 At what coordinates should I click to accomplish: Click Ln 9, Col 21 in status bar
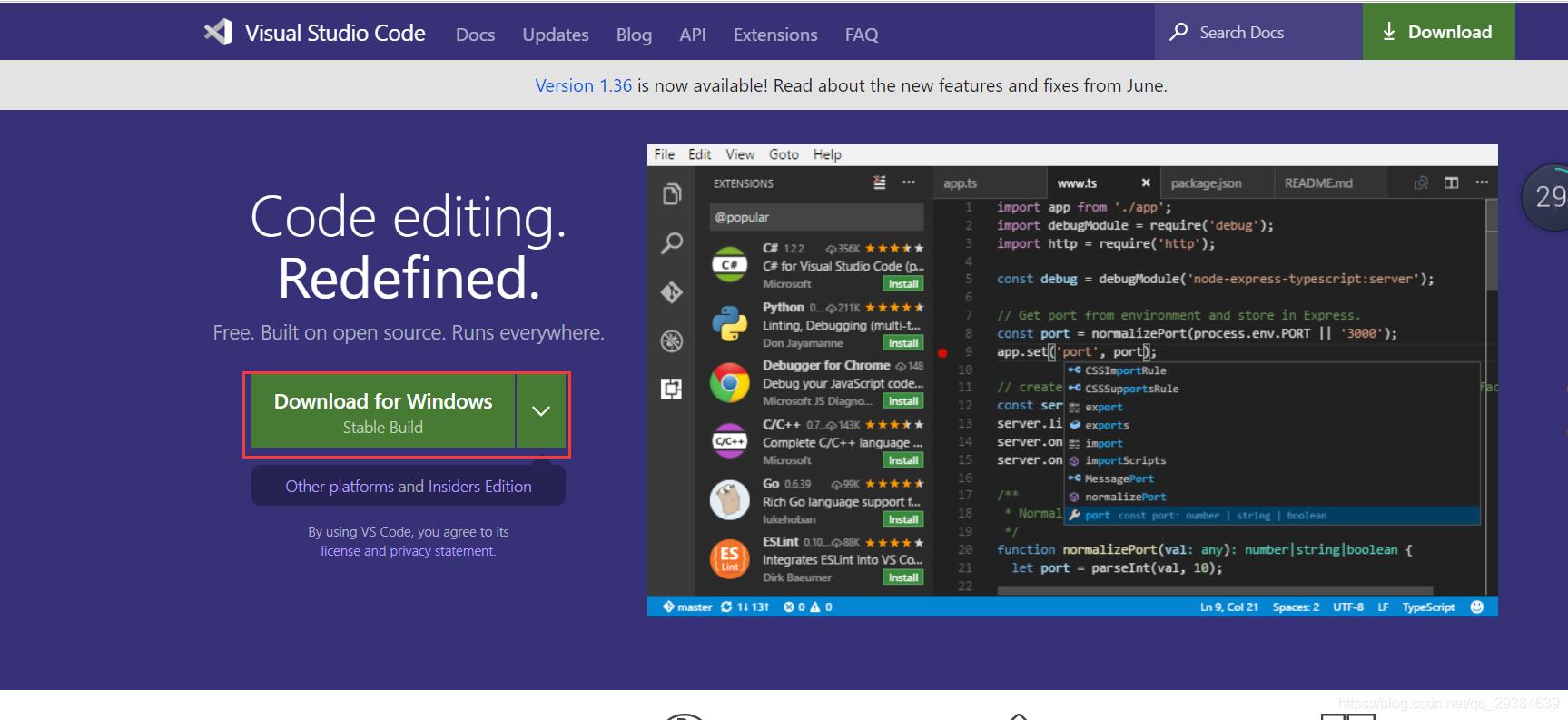click(x=1228, y=607)
